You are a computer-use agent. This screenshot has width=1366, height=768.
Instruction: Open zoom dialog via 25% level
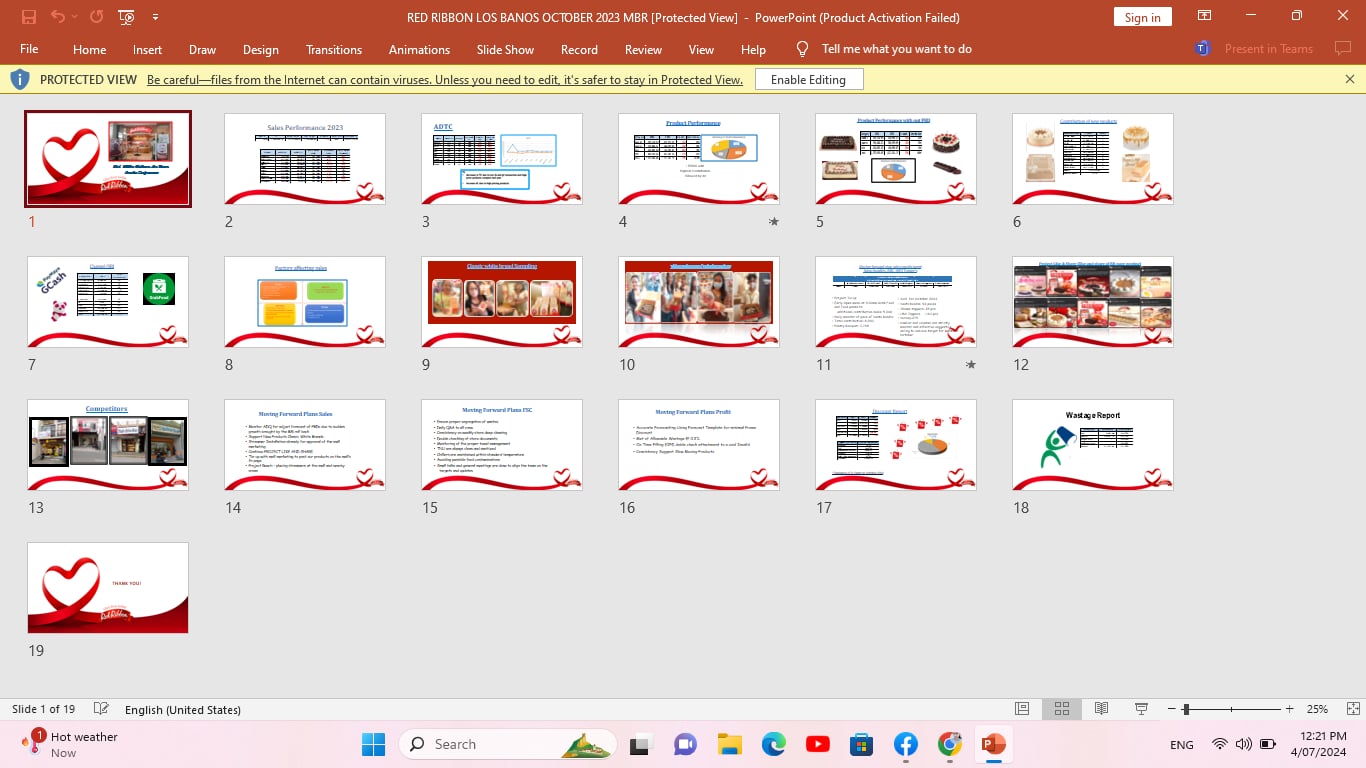(1317, 709)
